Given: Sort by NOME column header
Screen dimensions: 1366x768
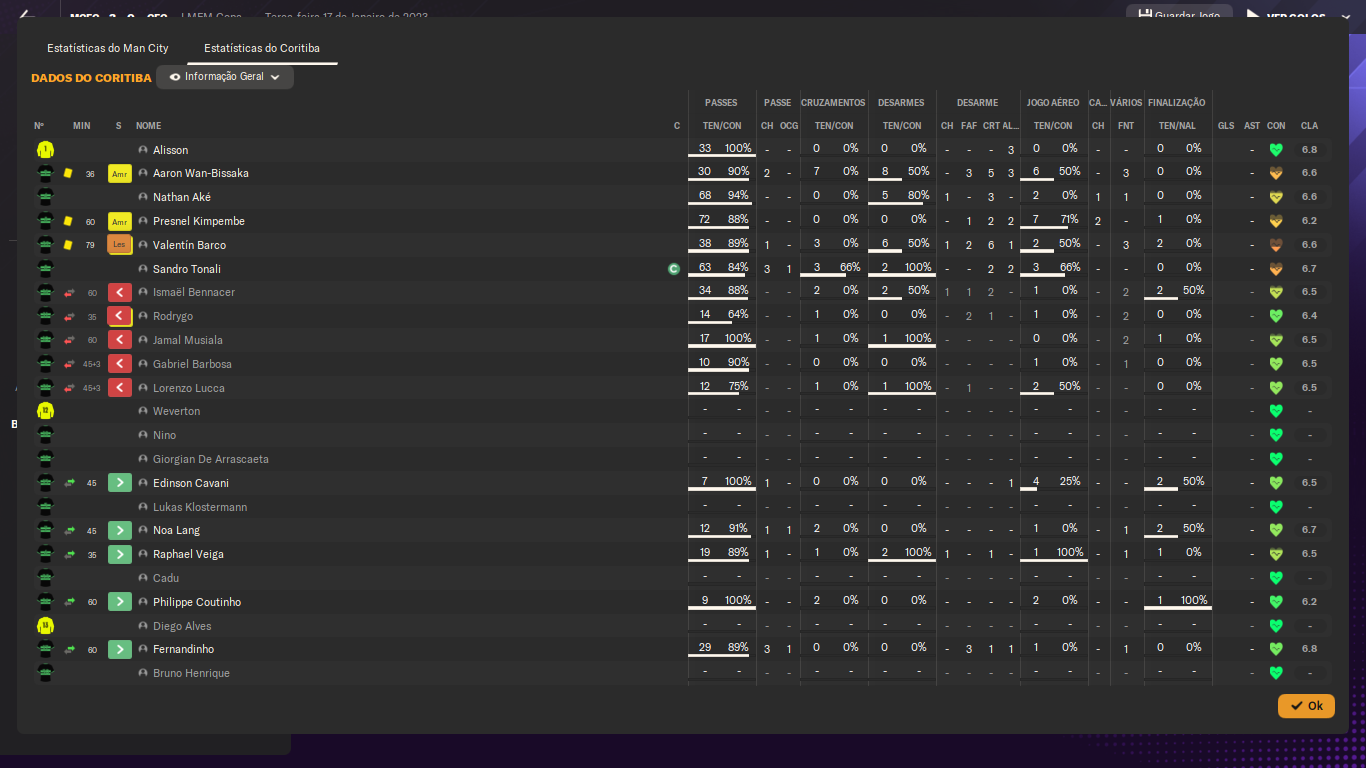Looking at the screenshot, I should click(x=148, y=126).
